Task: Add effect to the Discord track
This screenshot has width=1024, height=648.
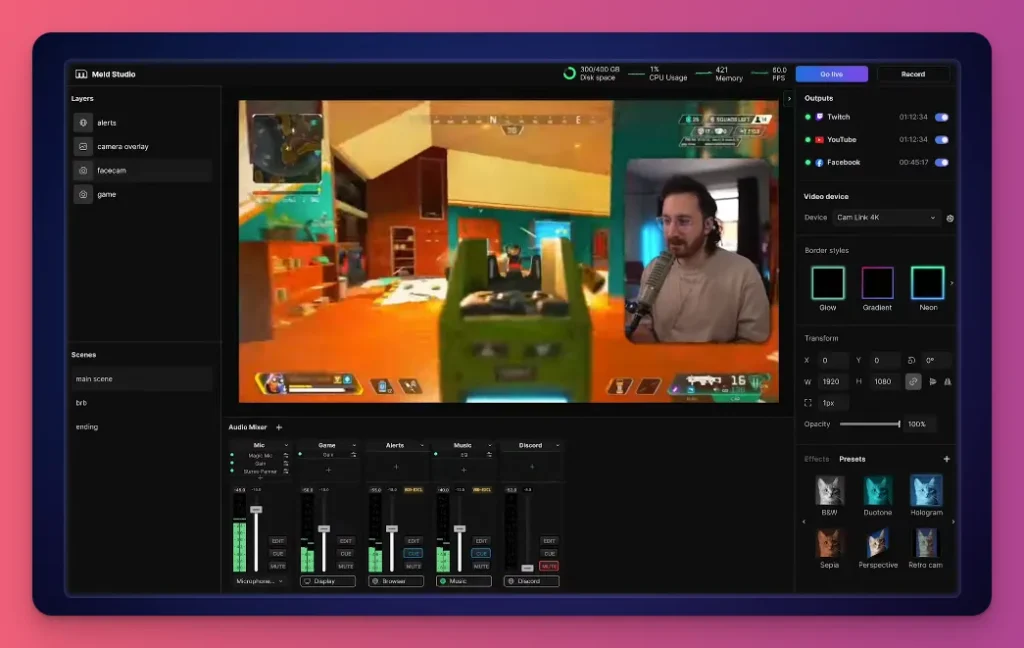Action: click(x=532, y=467)
